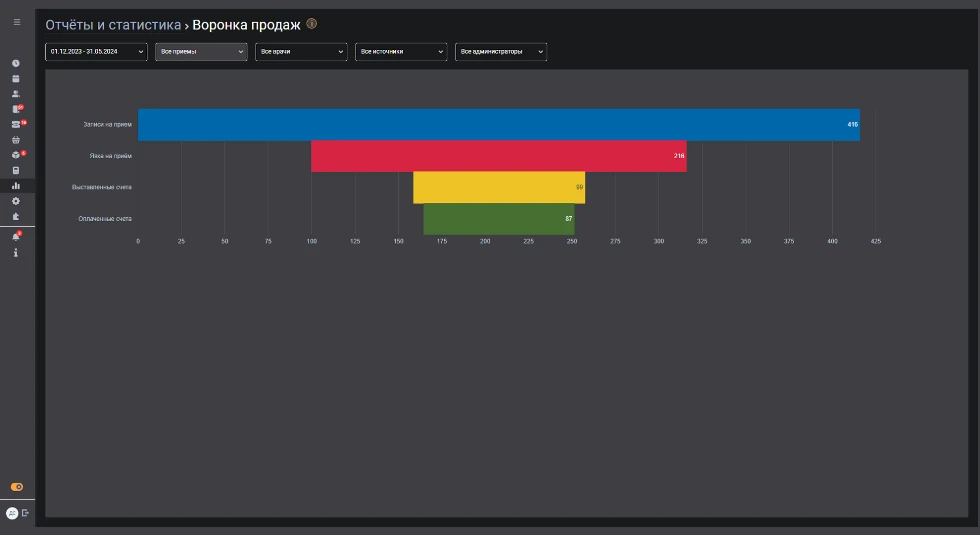The image size is (980, 535).
Task: Select the active bar-chart reports item in the sidebar
Action: (16, 186)
